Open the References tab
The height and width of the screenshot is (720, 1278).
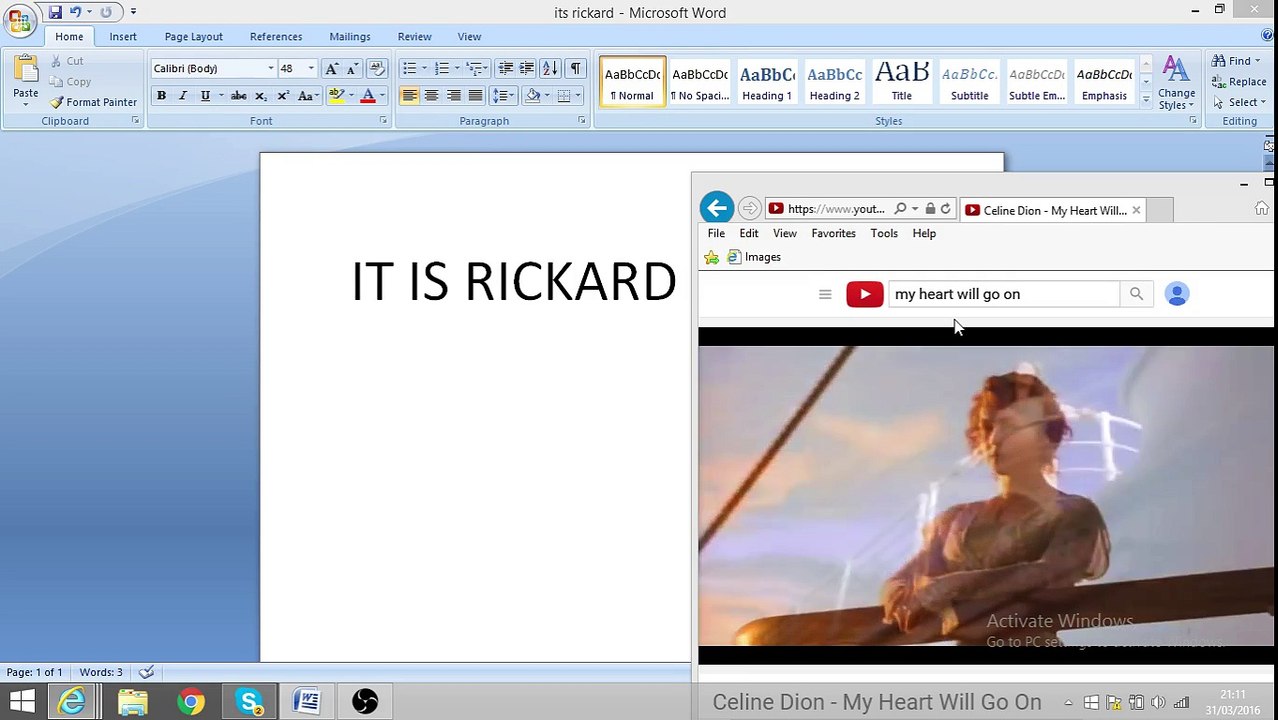[x=276, y=36]
